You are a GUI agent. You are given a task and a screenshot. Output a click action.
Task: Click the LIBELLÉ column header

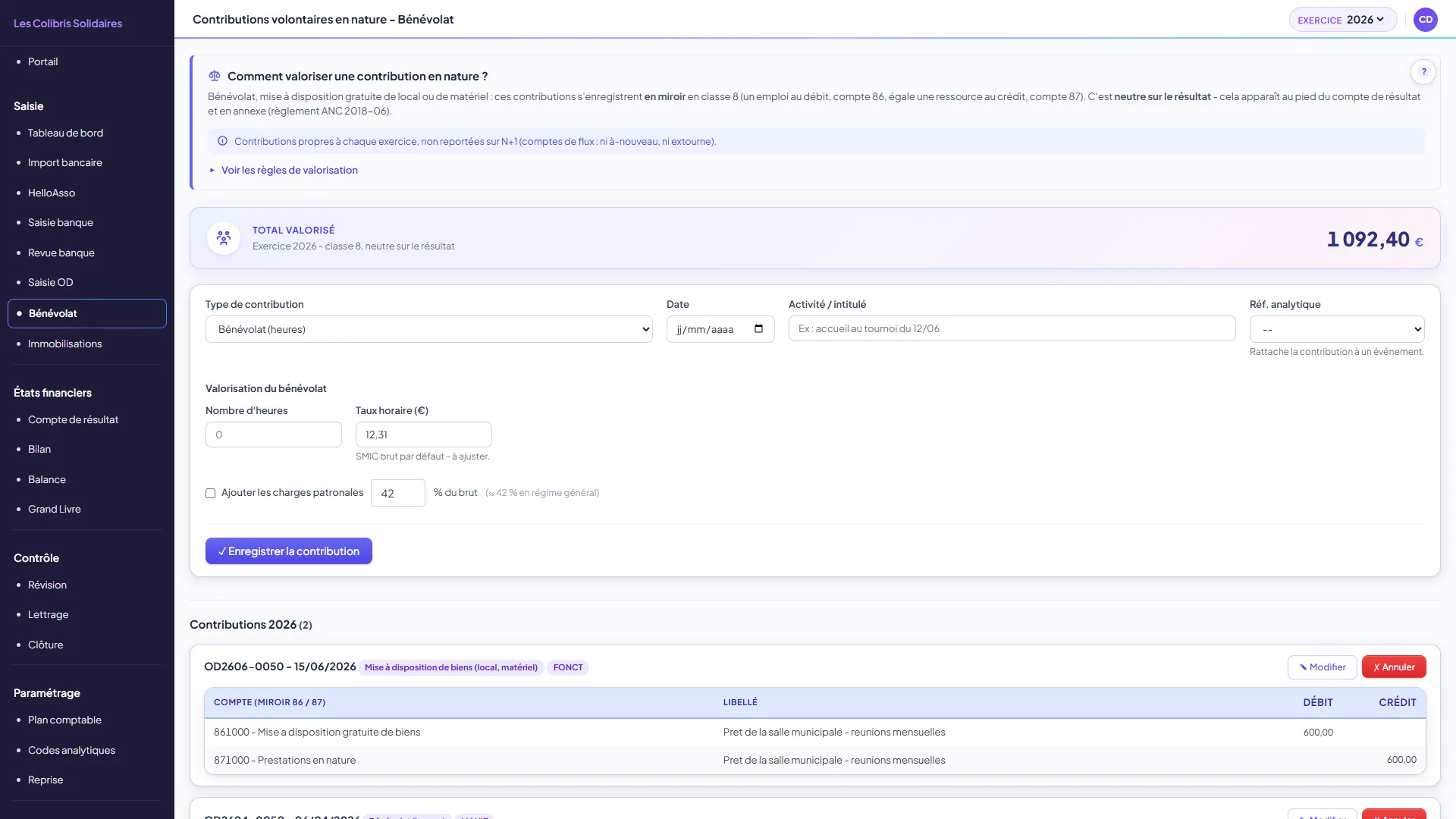tap(740, 702)
